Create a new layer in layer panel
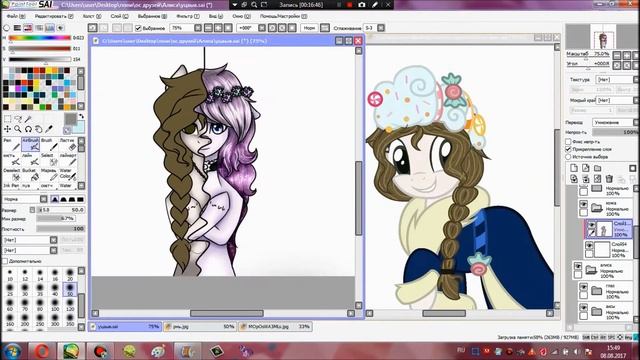This screenshot has width=640, height=360. (574, 168)
